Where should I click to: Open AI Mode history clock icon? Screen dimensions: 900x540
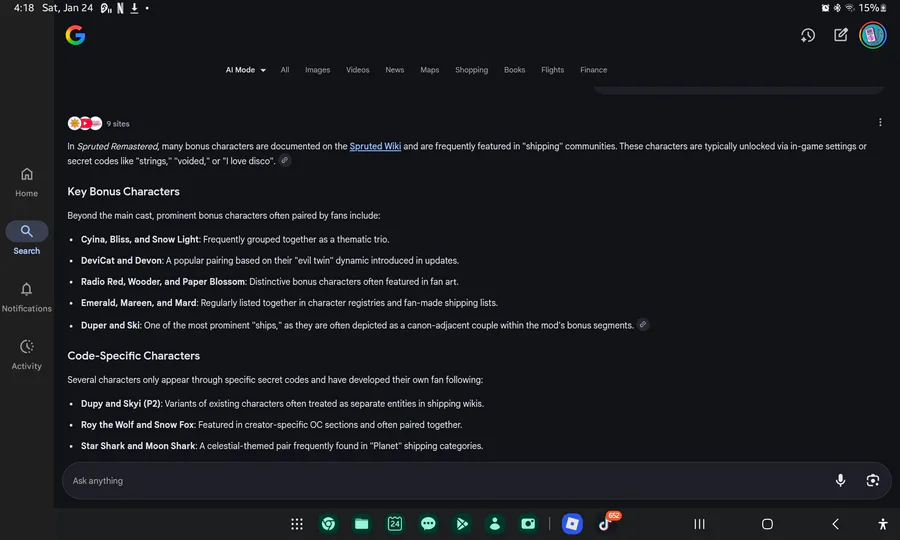pos(808,36)
